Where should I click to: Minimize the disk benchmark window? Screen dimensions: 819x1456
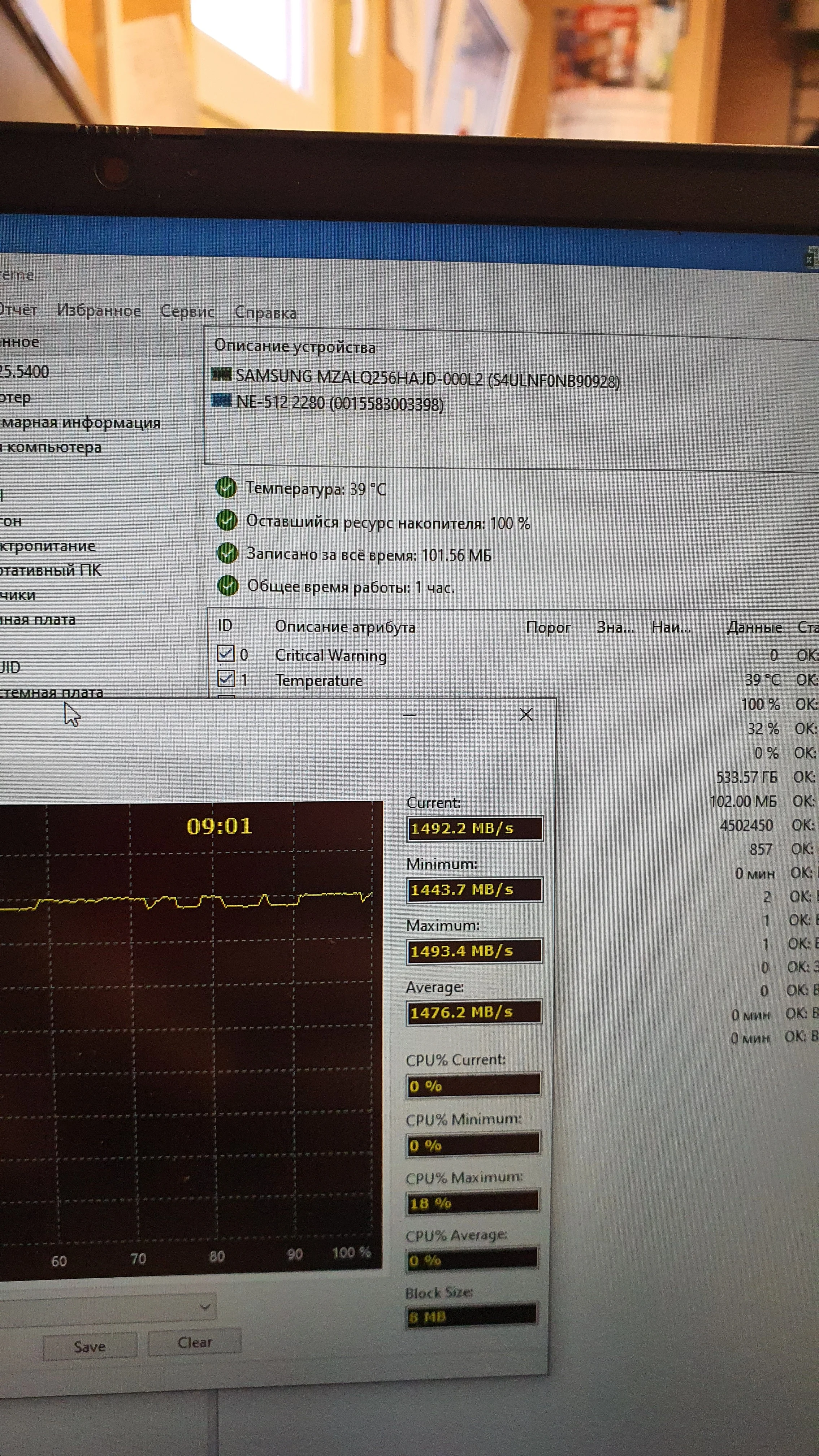[x=409, y=714]
